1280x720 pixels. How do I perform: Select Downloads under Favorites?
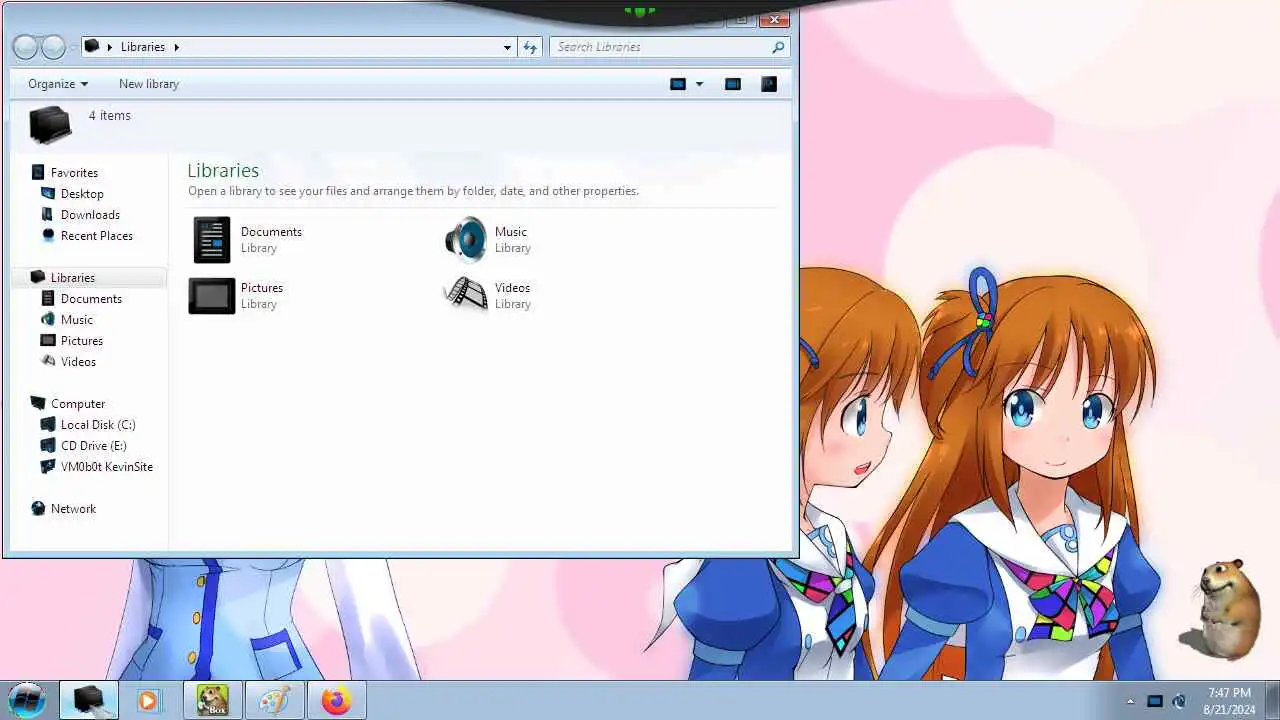[90, 215]
